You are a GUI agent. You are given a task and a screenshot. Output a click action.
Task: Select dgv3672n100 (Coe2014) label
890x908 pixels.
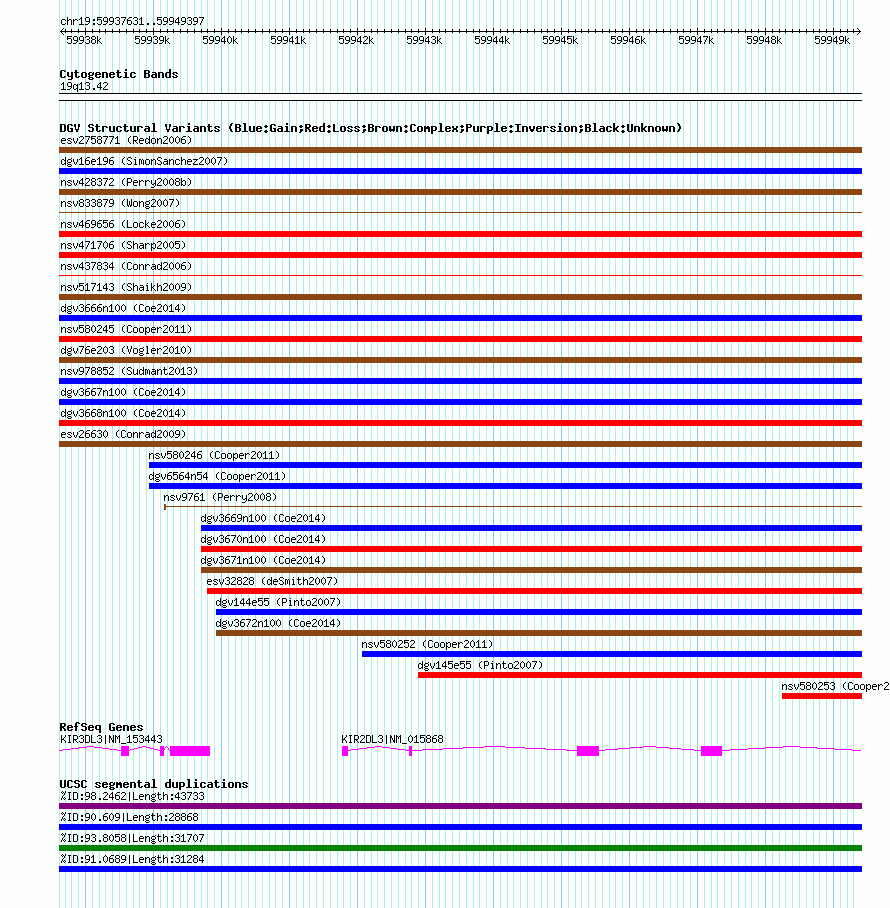pyautogui.click(x=278, y=623)
